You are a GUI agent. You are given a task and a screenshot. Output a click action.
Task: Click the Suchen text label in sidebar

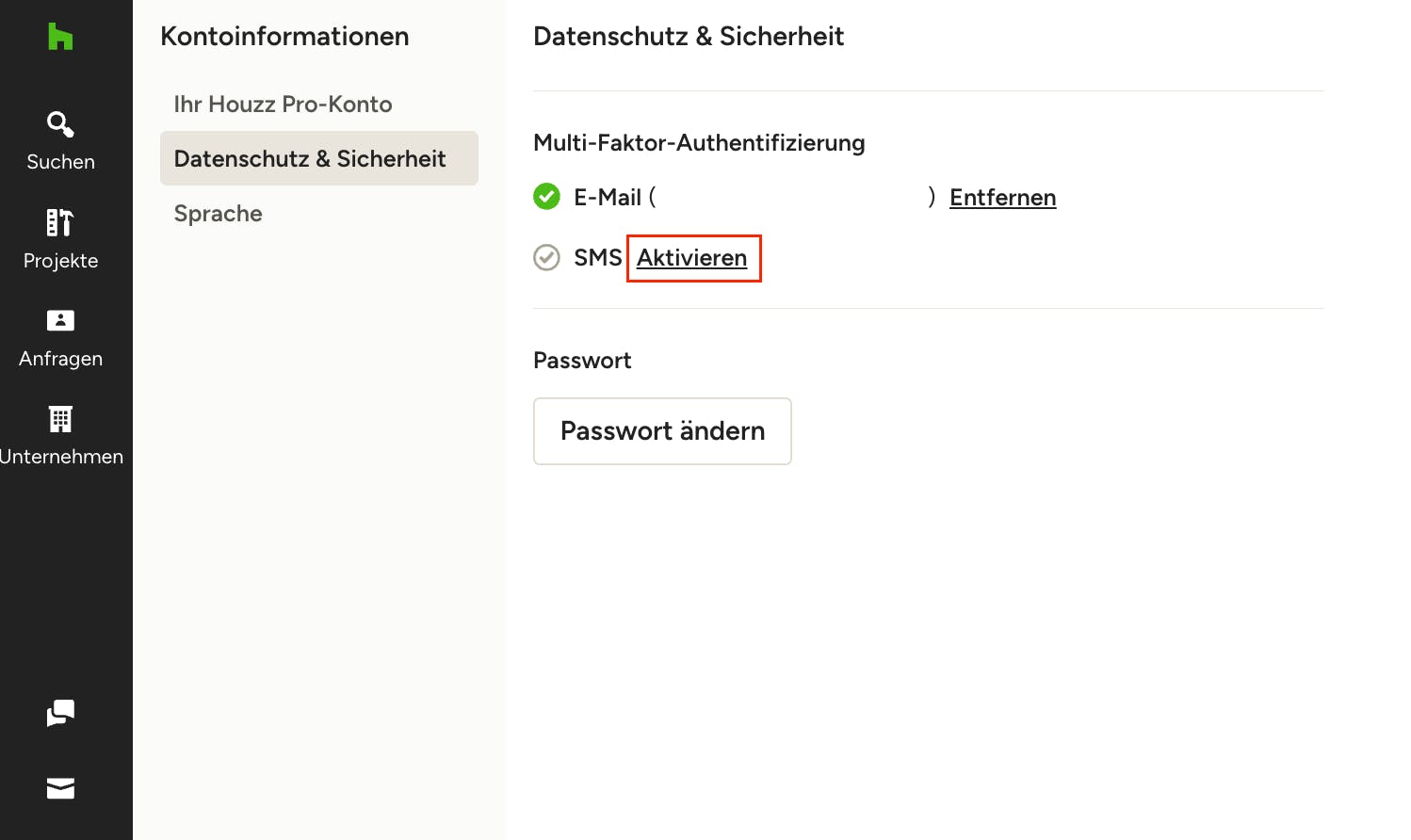click(x=60, y=162)
